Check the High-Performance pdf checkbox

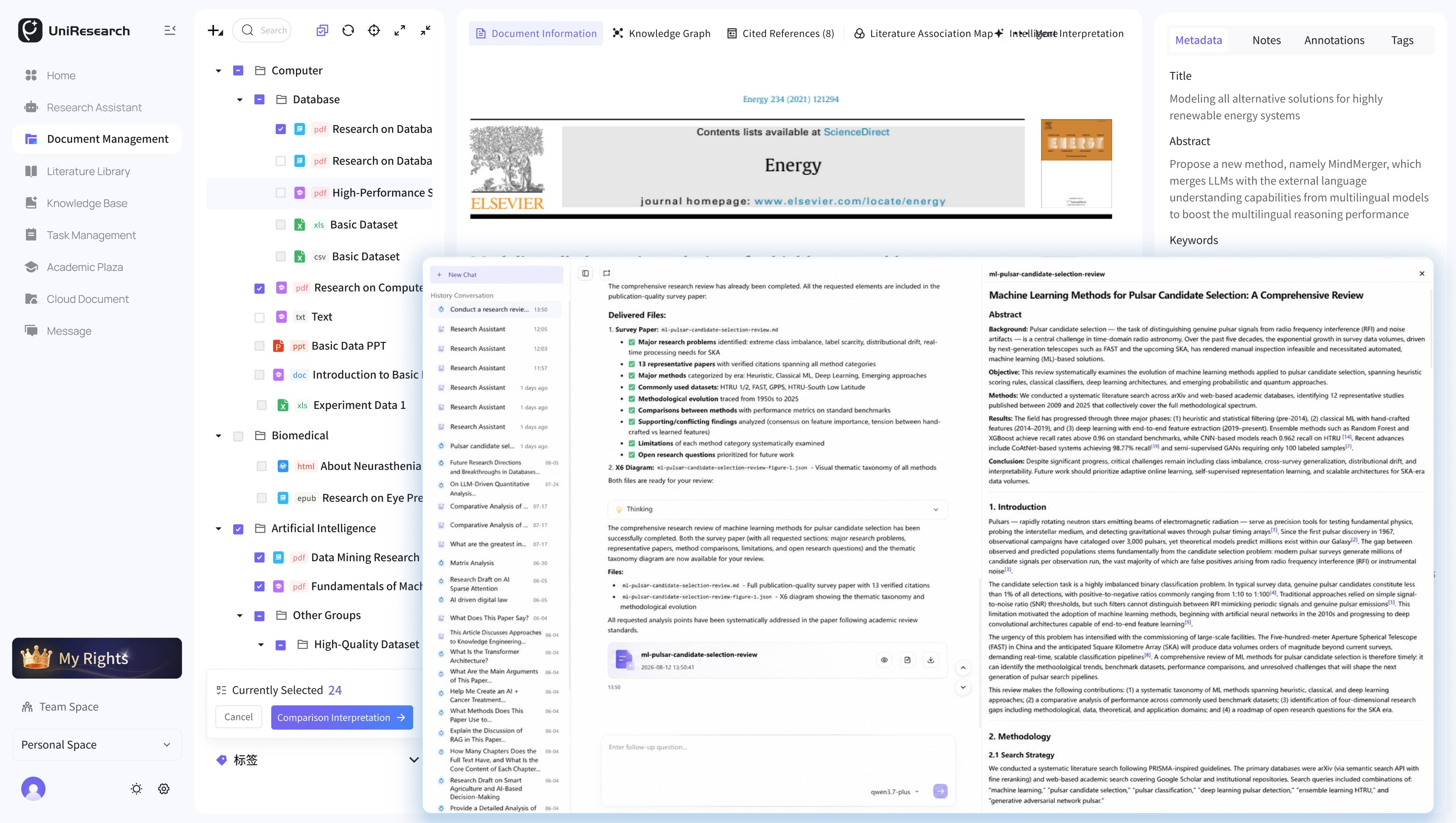coord(280,193)
